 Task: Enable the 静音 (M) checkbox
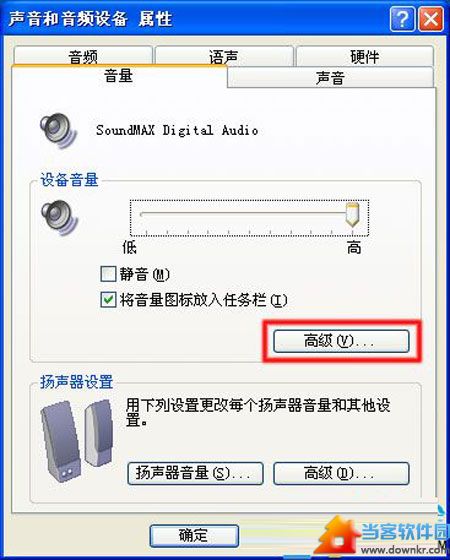pyautogui.click(x=108, y=274)
